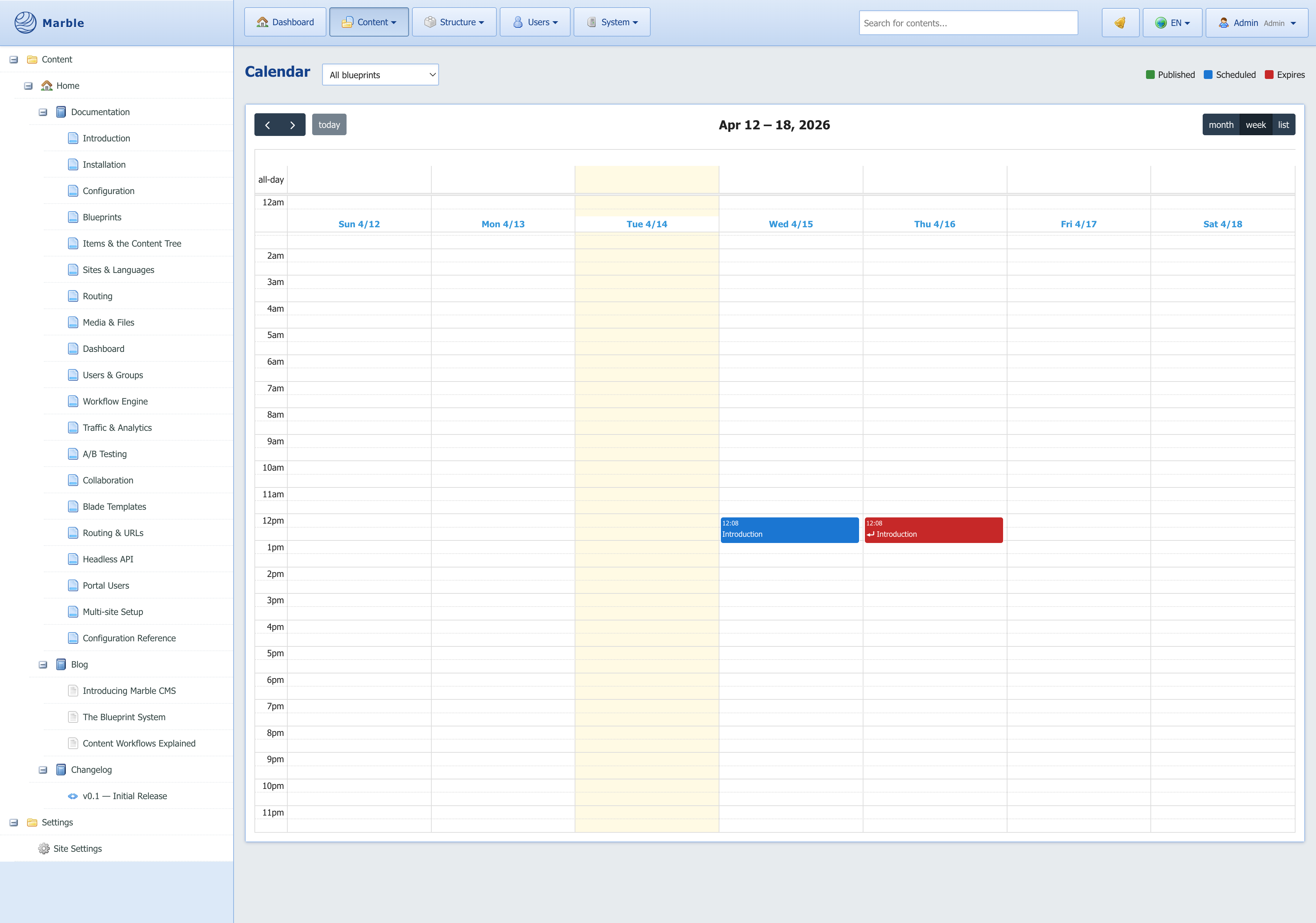Screen dimensions: 1316x923
Task: Switch calendar to month view
Action: pyautogui.click(x=1221, y=125)
